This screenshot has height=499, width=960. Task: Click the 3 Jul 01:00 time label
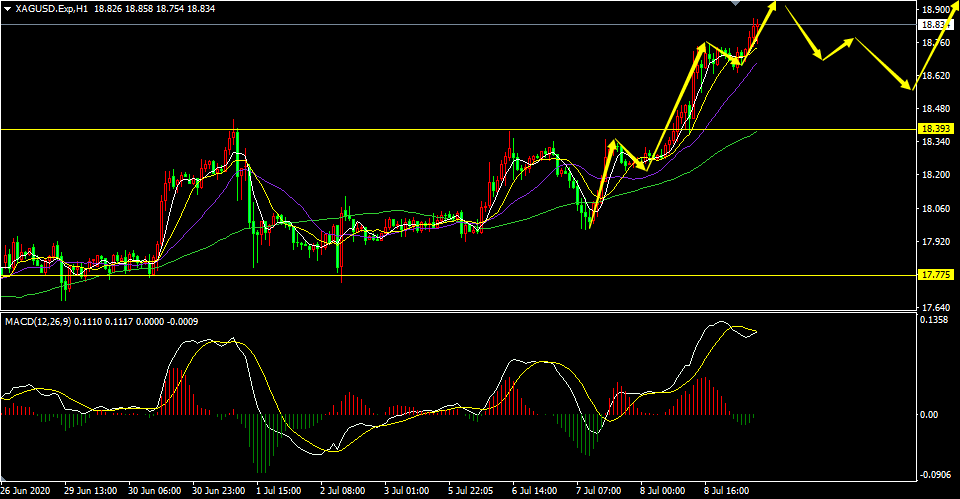(407, 491)
